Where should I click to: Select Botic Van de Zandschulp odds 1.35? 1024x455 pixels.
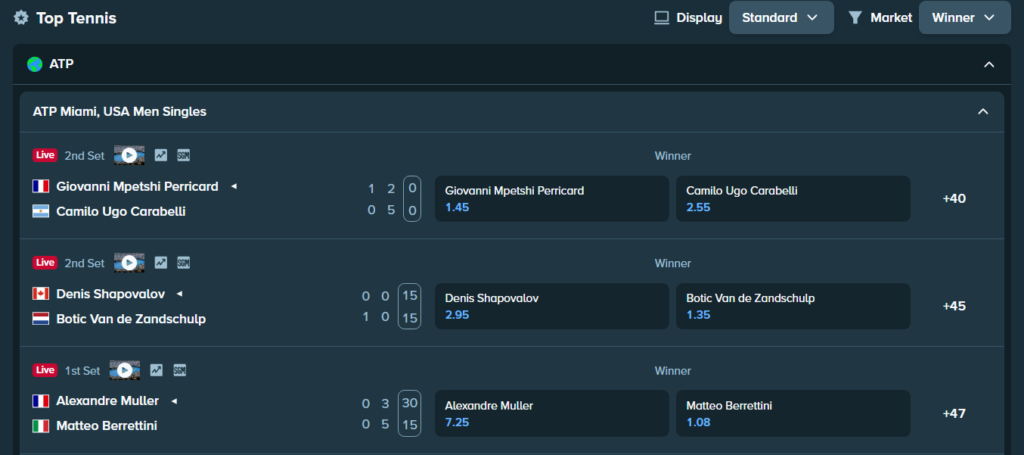(793, 306)
